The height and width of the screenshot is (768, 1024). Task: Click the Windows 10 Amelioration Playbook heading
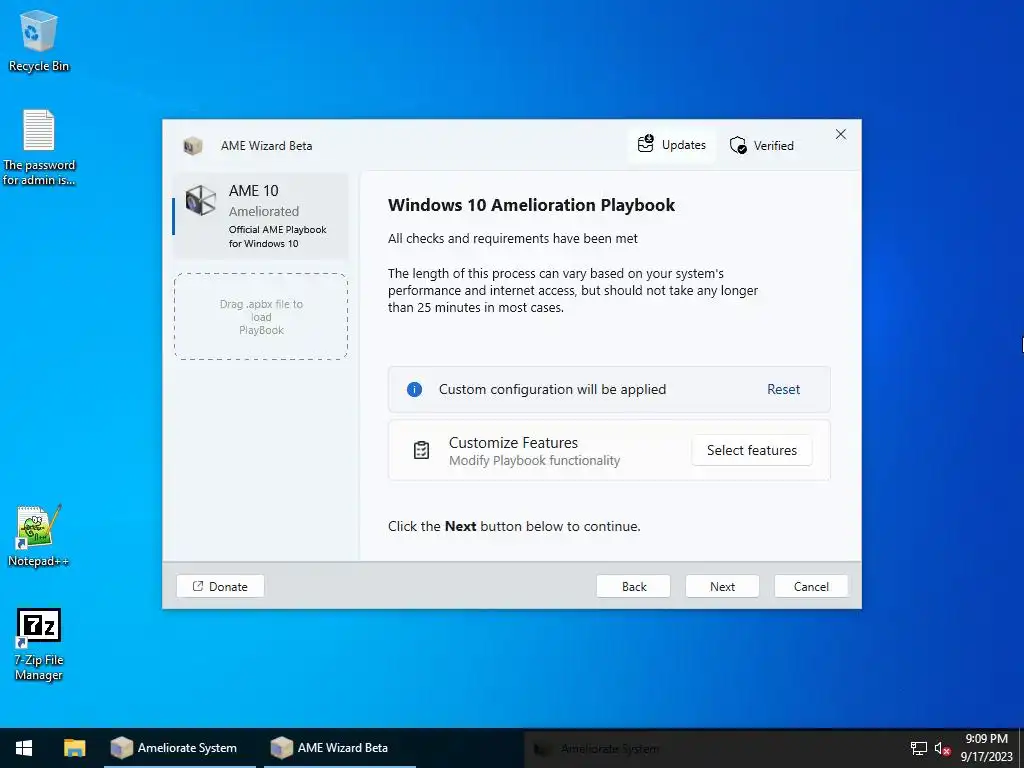coord(531,205)
